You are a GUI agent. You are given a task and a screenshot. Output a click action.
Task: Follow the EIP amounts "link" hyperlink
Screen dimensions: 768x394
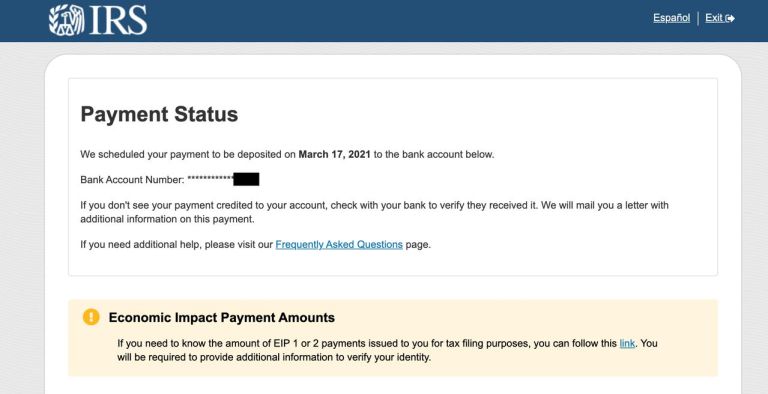point(627,343)
